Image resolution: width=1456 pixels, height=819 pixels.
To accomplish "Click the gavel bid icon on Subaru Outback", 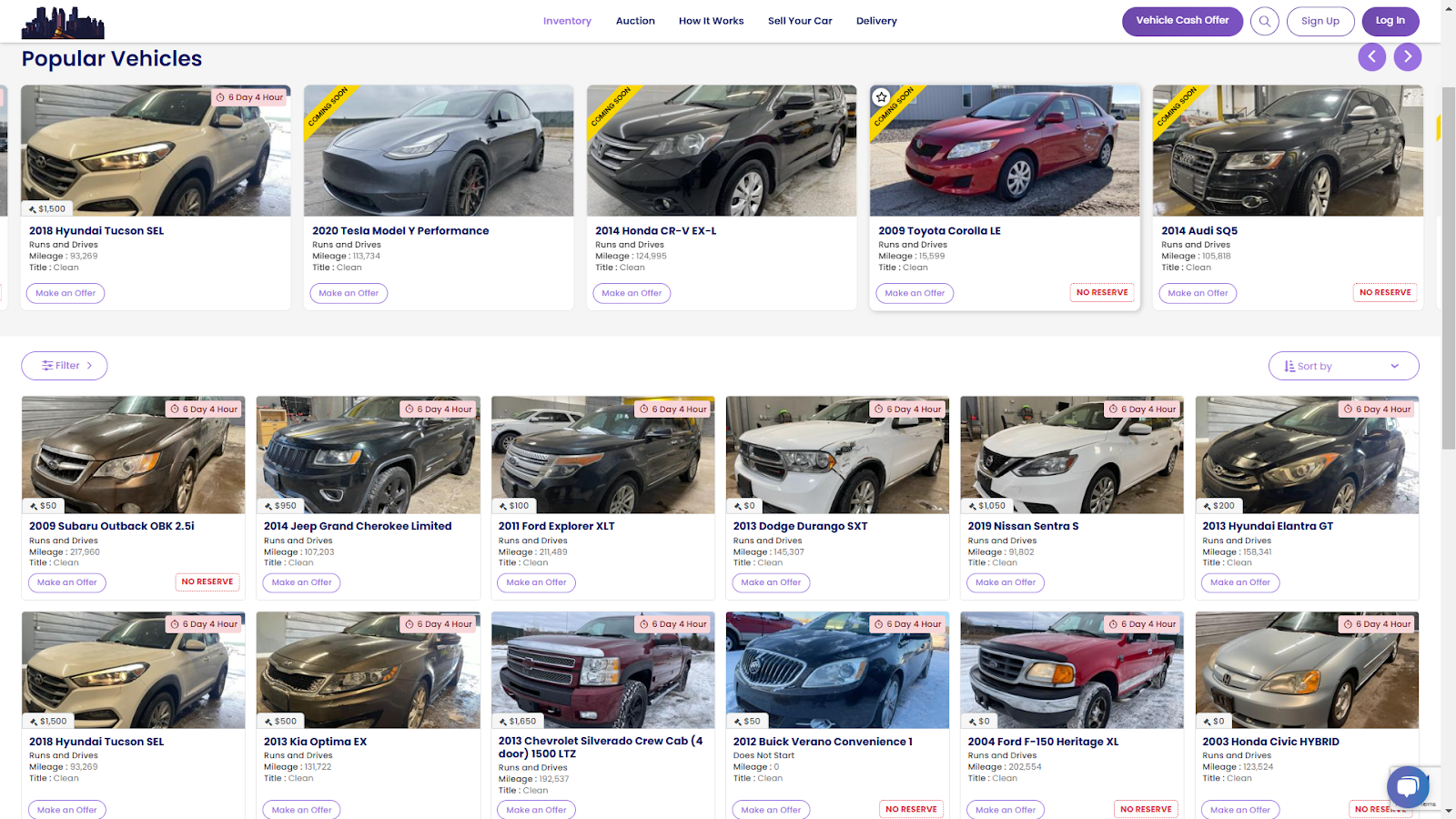I will click(x=35, y=506).
